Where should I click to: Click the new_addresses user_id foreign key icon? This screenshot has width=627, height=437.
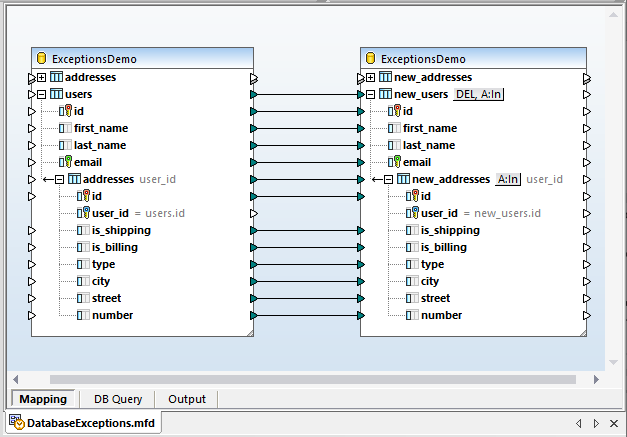pyautogui.click(x=410, y=213)
